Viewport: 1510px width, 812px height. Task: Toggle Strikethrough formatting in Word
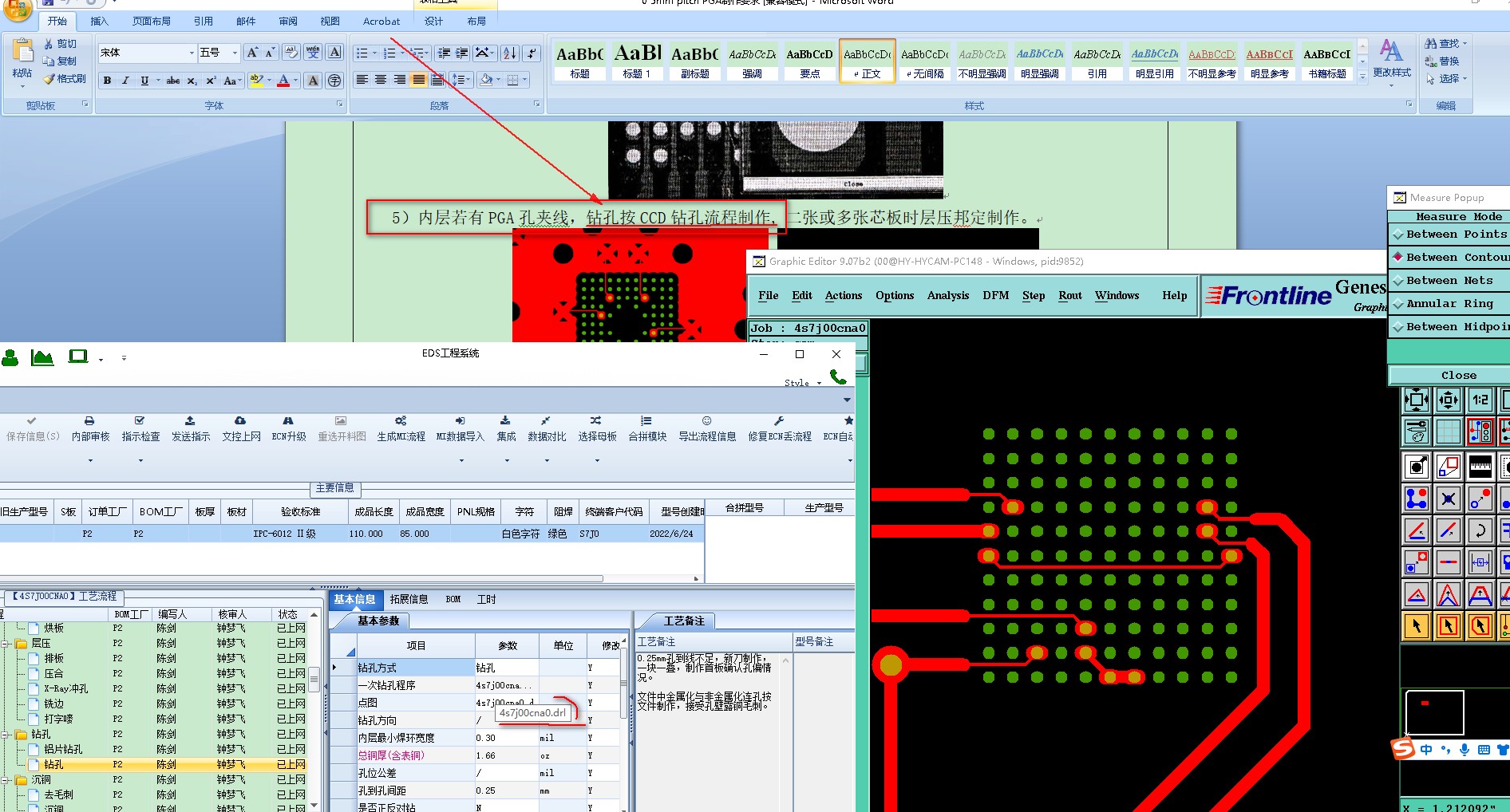(x=173, y=81)
